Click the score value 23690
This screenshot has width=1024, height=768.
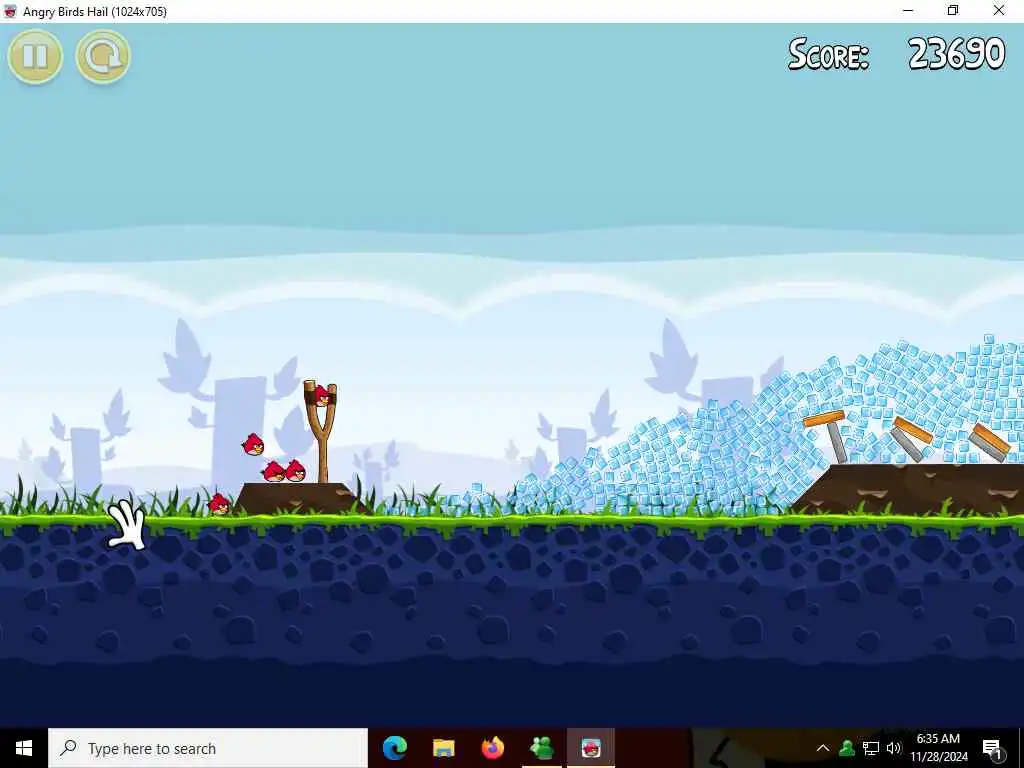[x=957, y=54]
